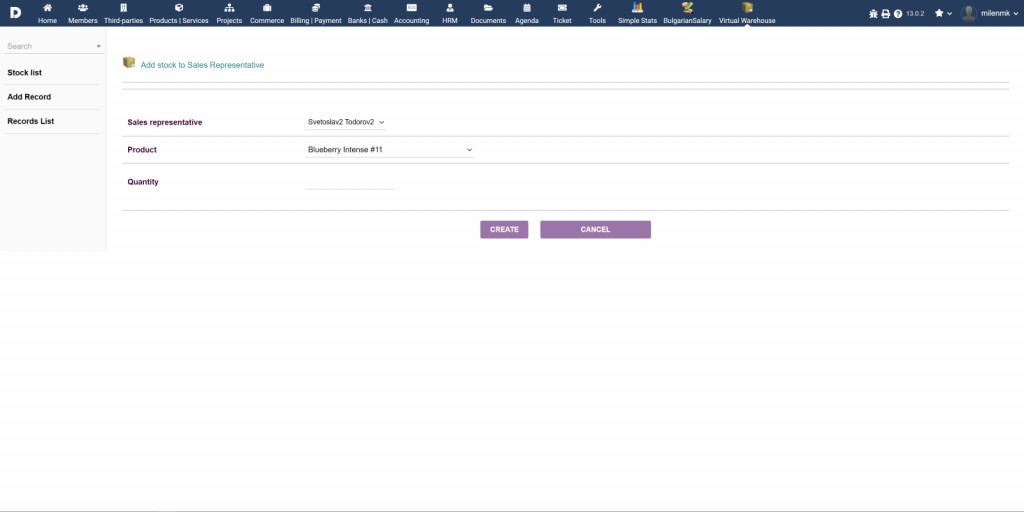The image size is (1024, 512).
Task: Open the BulgarianSalary icon
Action: (x=687, y=8)
